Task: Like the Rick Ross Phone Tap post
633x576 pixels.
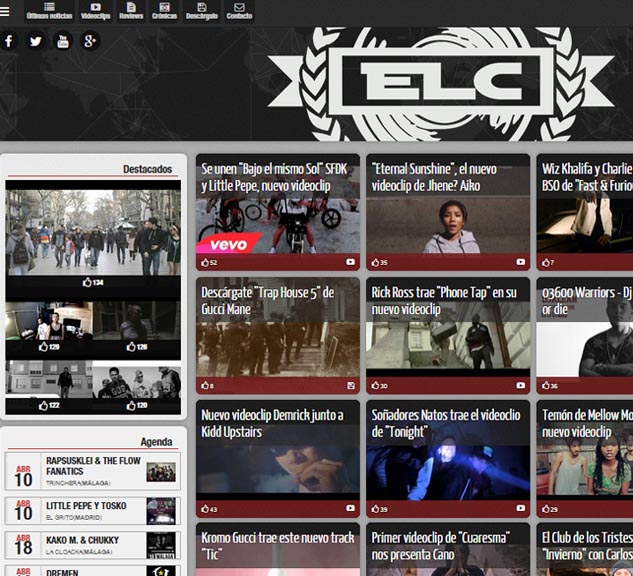Action: click(x=379, y=385)
